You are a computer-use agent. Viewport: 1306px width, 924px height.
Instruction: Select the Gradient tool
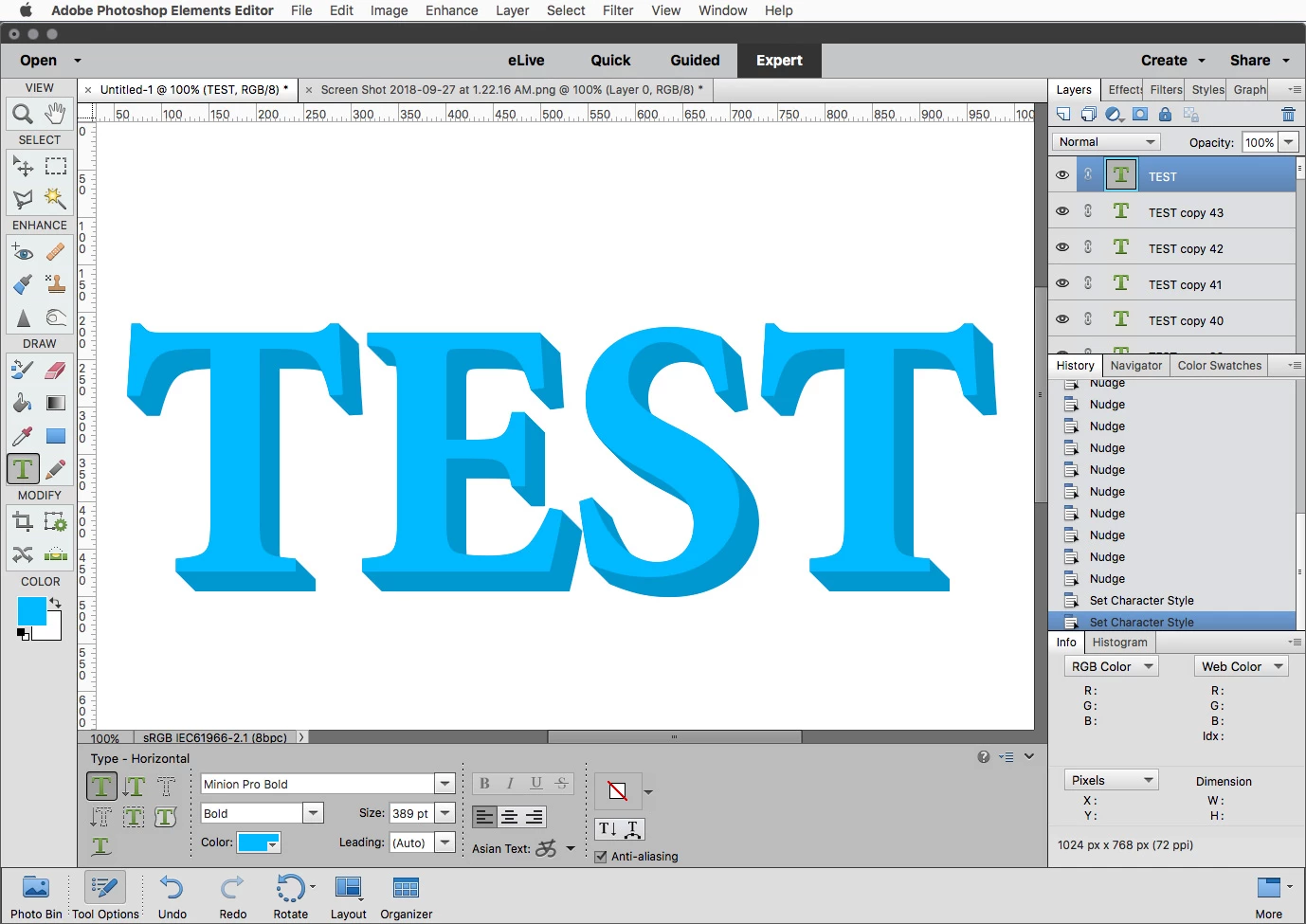(x=56, y=403)
